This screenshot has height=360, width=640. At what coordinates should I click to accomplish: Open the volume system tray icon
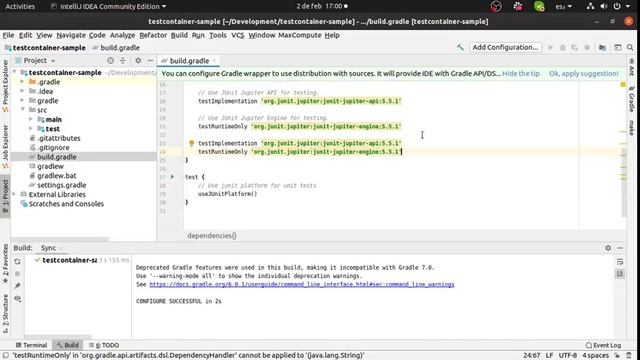[604, 6]
